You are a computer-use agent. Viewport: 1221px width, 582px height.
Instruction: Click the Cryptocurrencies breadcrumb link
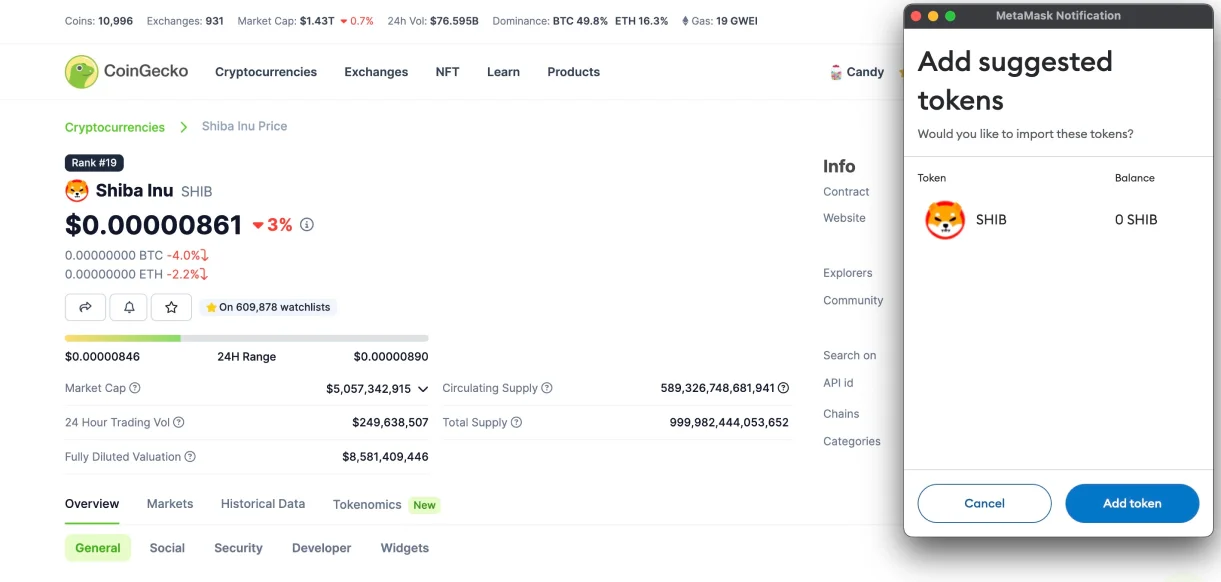click(115, 127)
